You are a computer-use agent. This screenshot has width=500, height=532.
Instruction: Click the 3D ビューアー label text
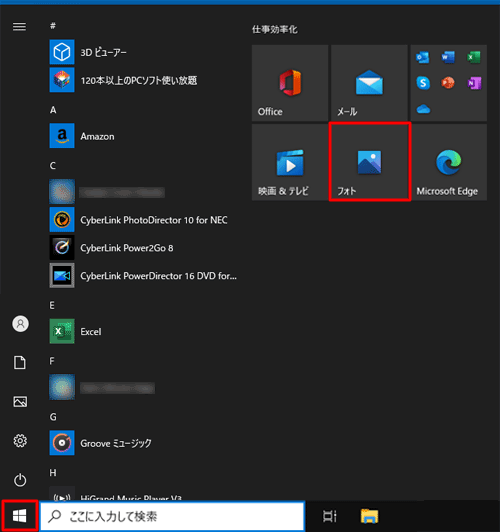103,52
